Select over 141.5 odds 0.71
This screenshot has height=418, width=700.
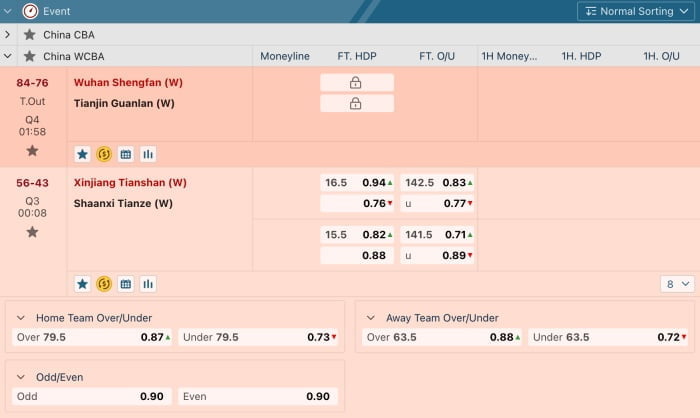coord(437,234)
